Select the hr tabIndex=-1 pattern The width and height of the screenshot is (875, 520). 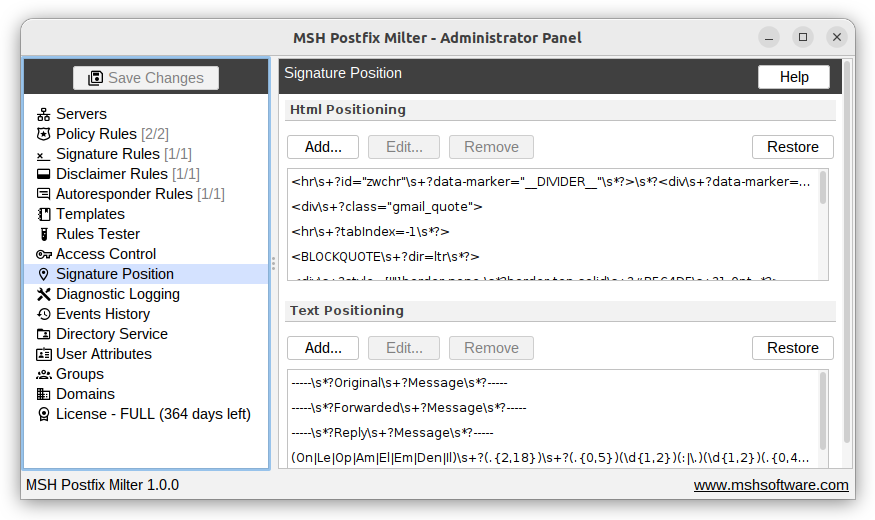[553, 232]
